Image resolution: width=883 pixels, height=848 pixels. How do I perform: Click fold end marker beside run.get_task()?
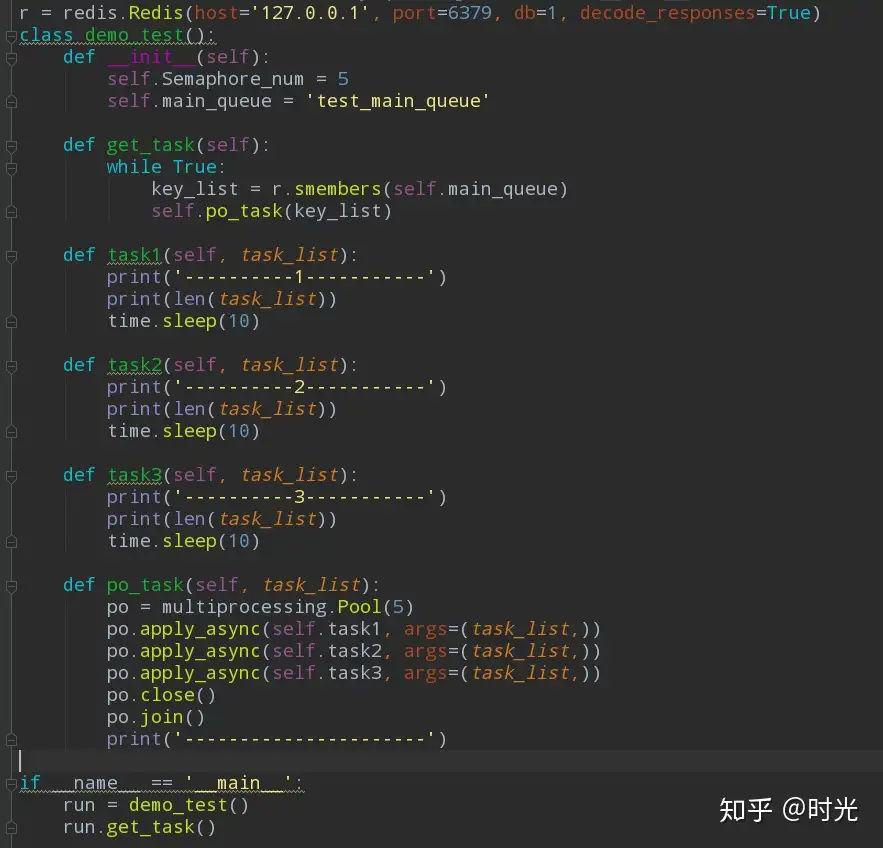[11, 828]
